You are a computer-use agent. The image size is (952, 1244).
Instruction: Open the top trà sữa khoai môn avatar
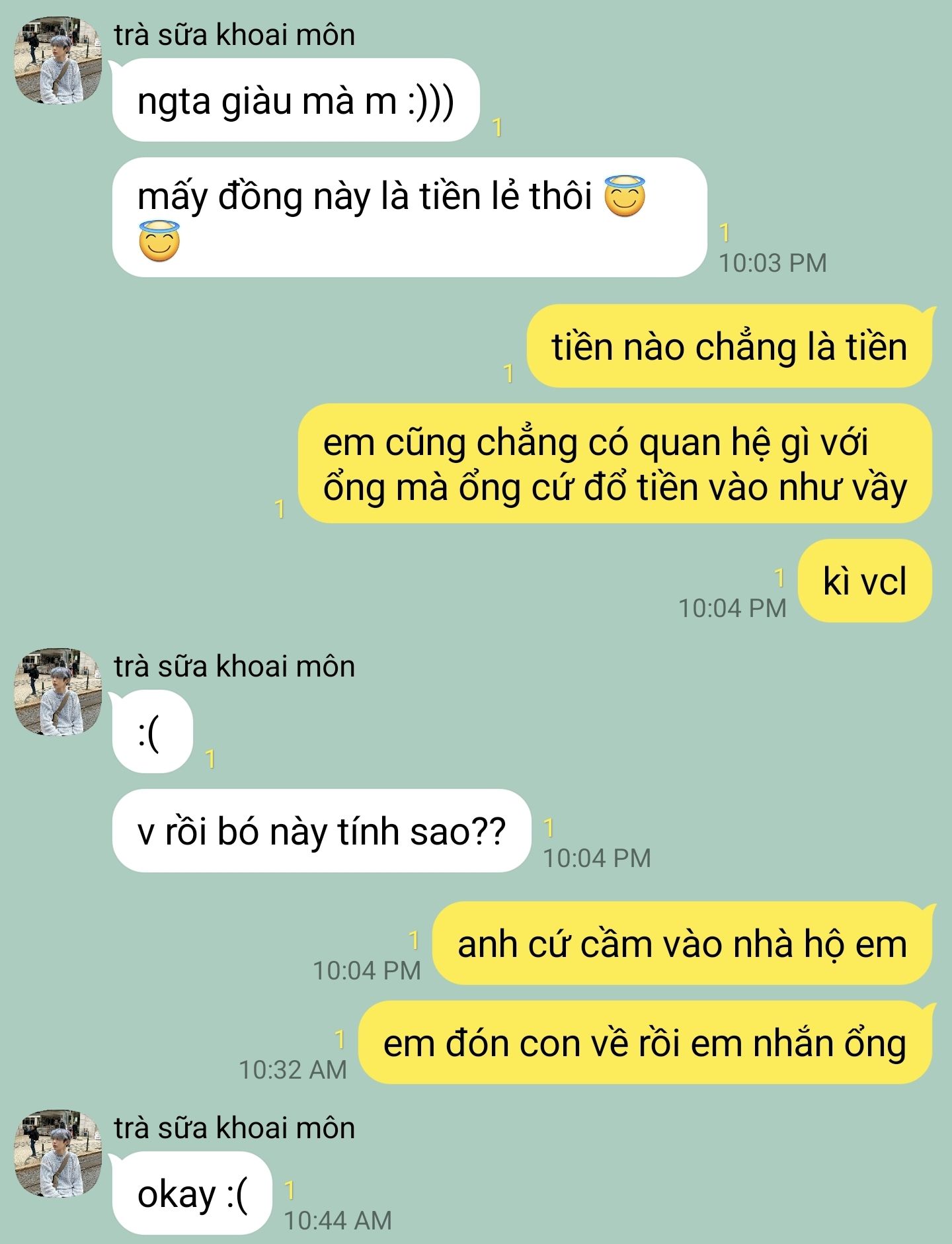tap(59, 61)
